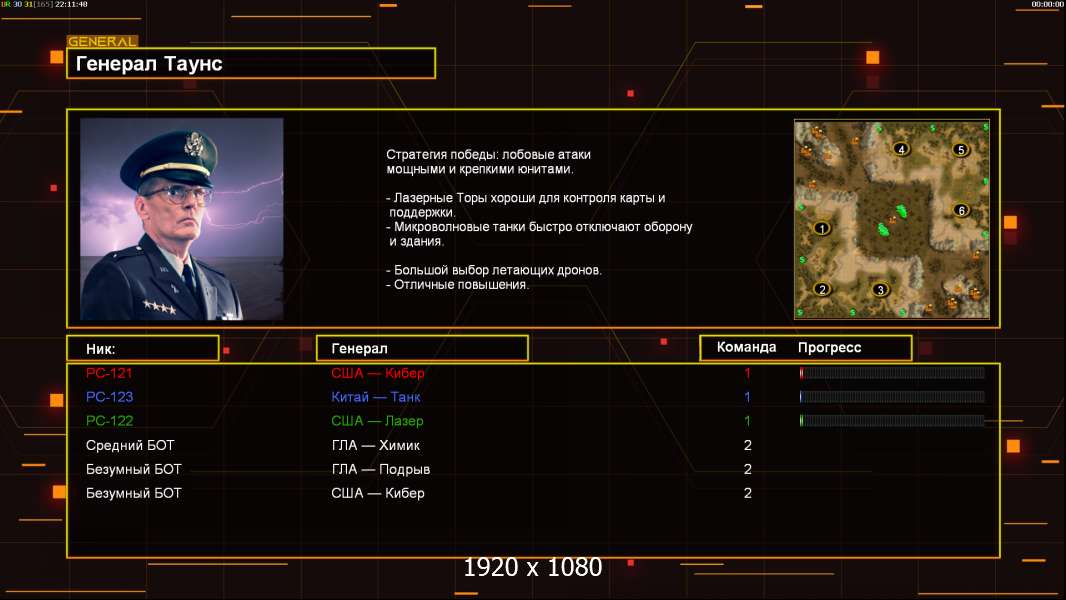Click the Команда column header

[746, 347]
